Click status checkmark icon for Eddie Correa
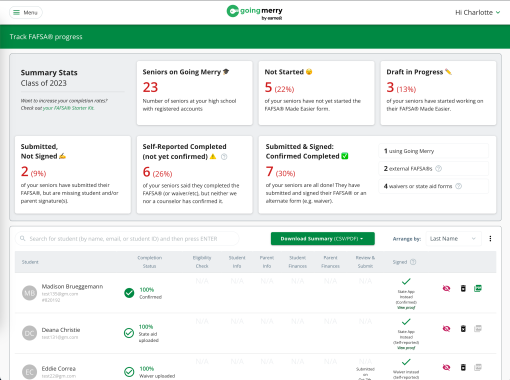The height and width of the screenshot is (380, 510). click(129, 372)
